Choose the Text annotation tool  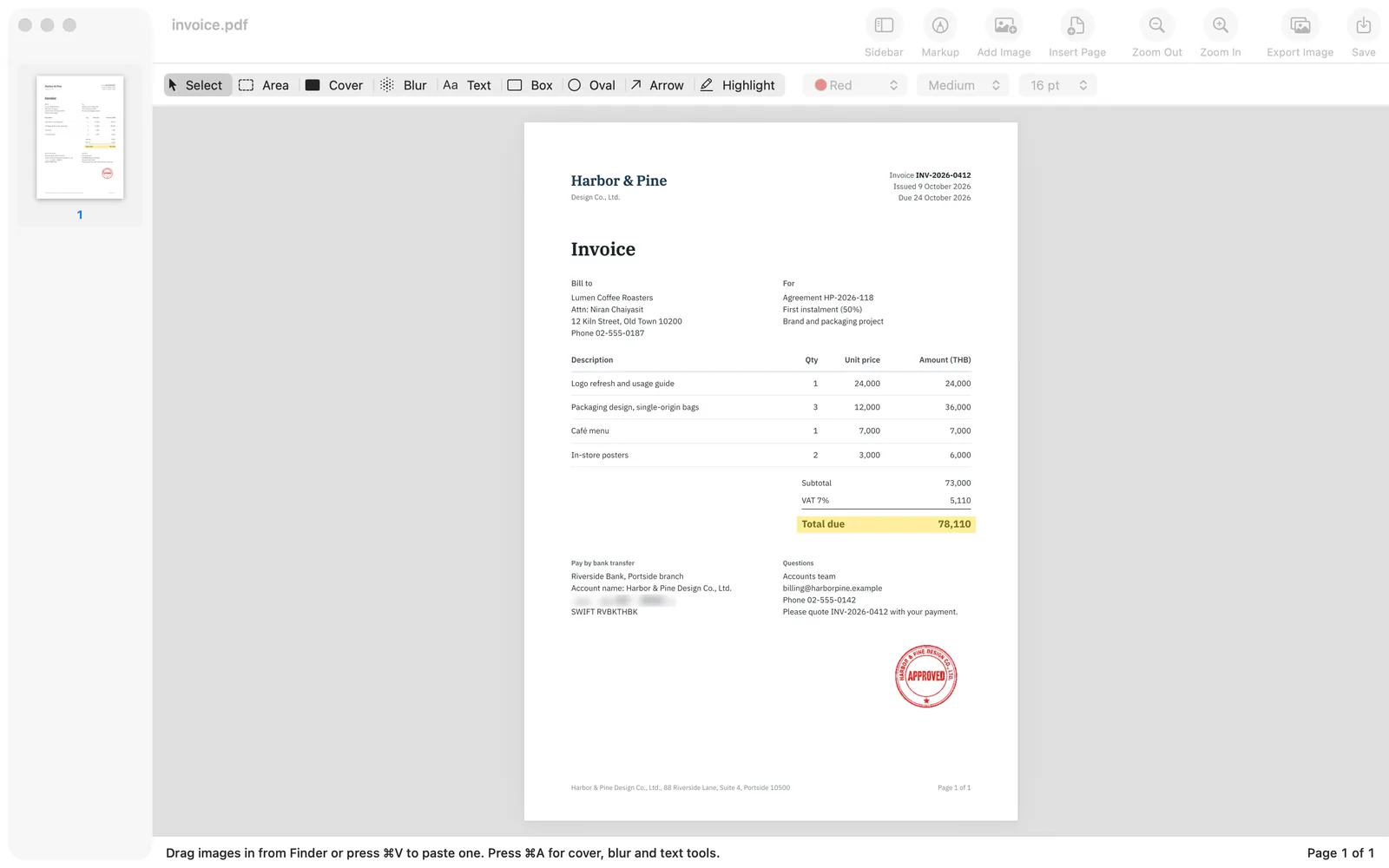pyautogui.click(x=467, y=85)
